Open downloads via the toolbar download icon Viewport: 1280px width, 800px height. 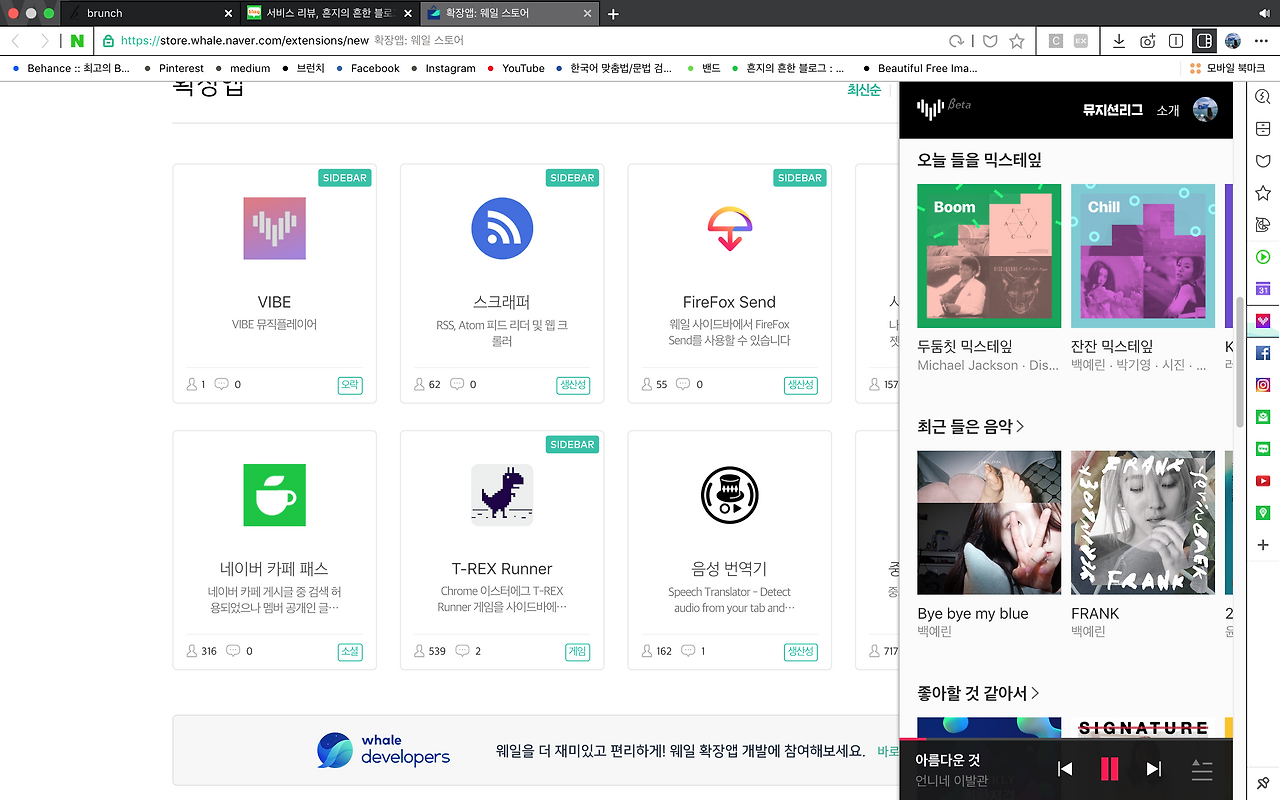[x=1120, y=41]
